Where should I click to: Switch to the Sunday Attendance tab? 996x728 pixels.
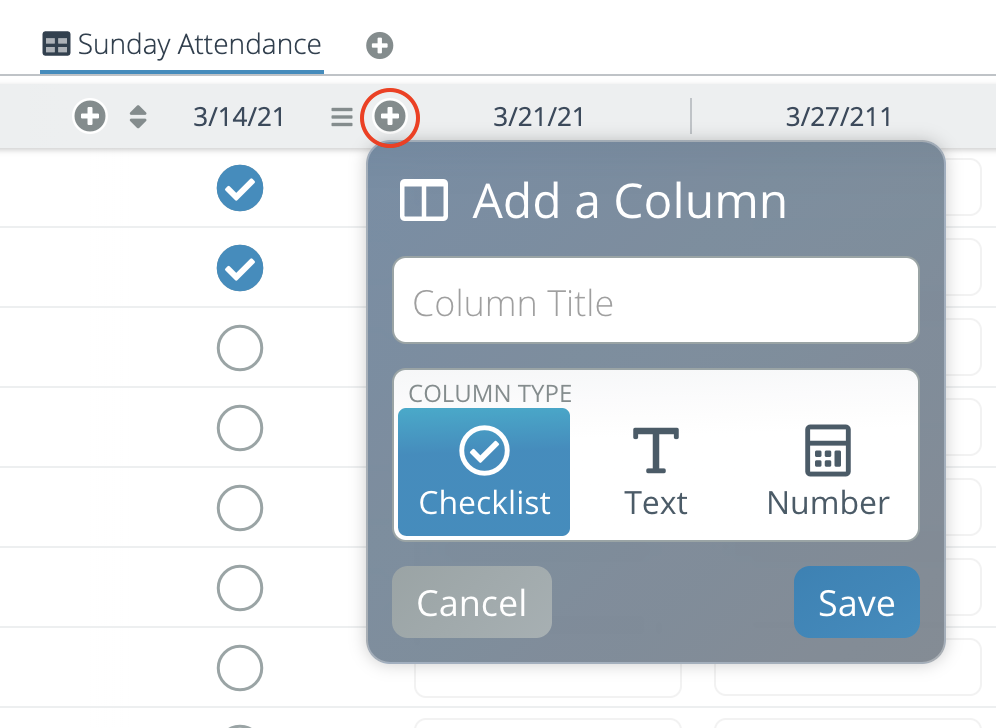pyautogui.click(x=183, y=44)
